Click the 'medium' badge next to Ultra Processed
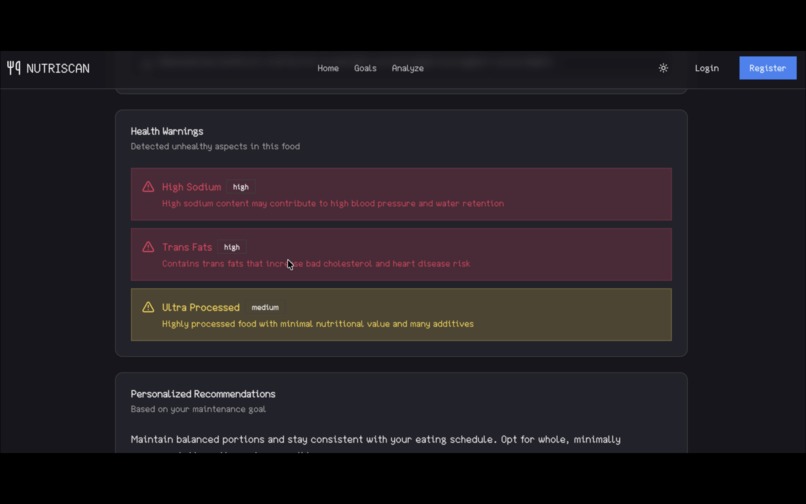 [x=265, y=307]
